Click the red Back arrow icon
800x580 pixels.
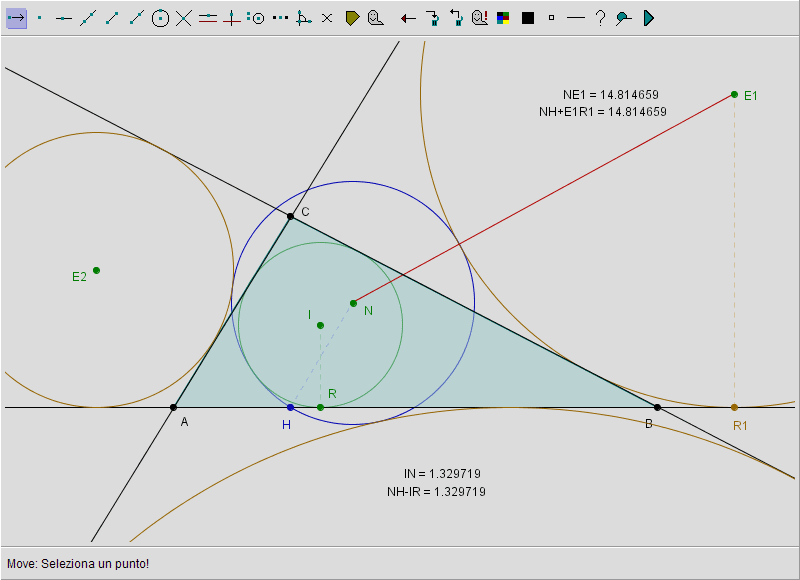coord(408,19)
